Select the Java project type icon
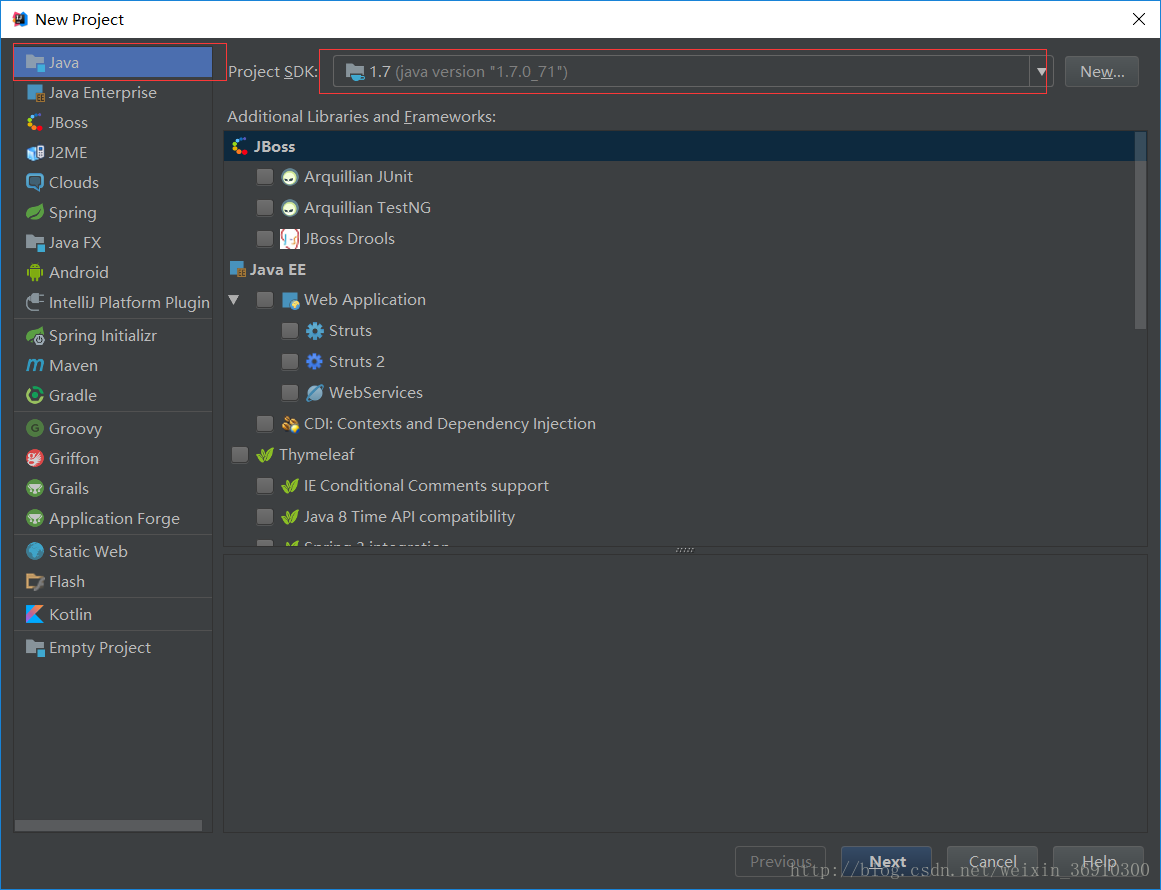1161x890 pixels. tap(35, 62)
